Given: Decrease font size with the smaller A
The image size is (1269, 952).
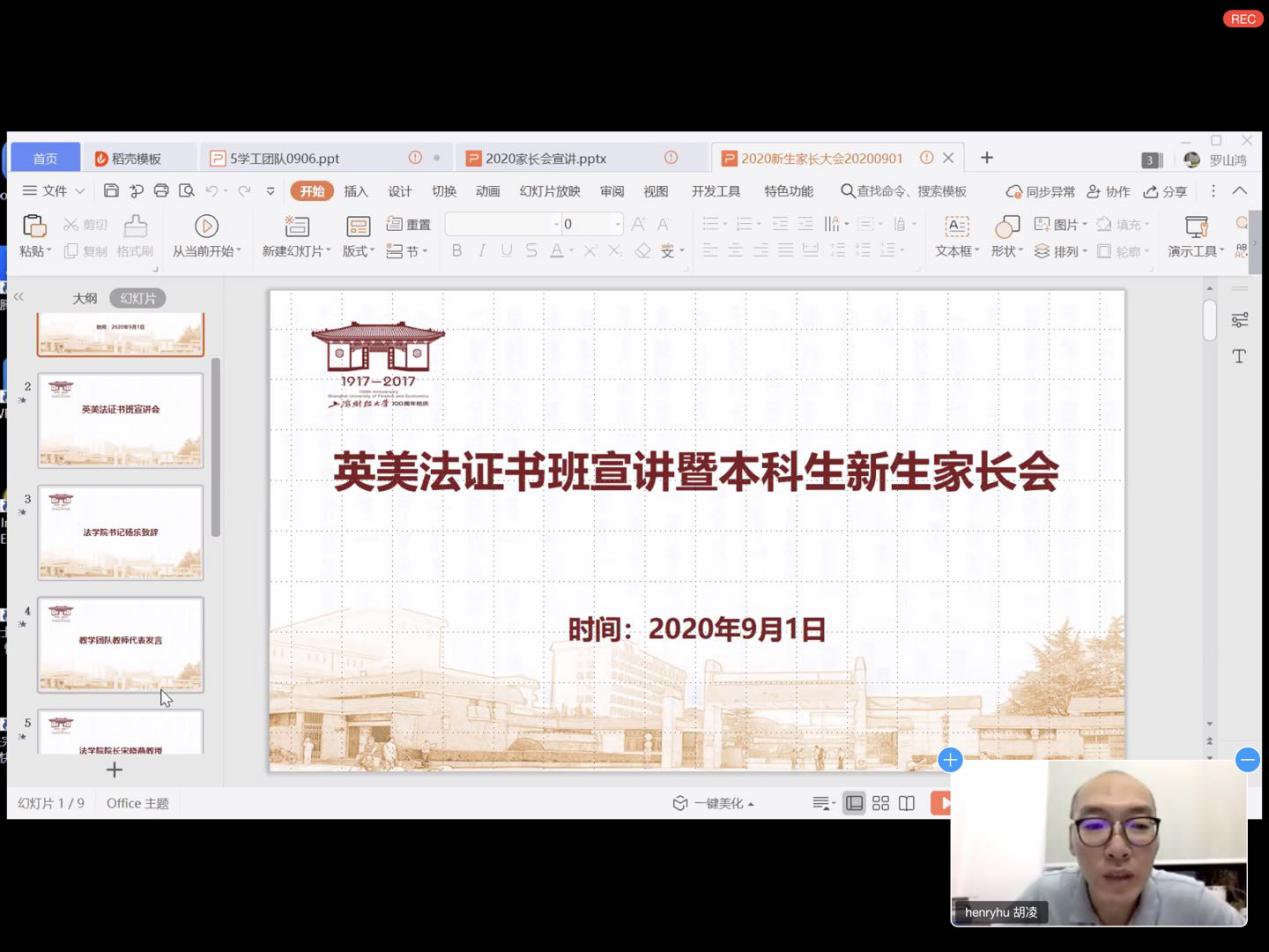Looking at the screenshot, I should pos(663,224).
